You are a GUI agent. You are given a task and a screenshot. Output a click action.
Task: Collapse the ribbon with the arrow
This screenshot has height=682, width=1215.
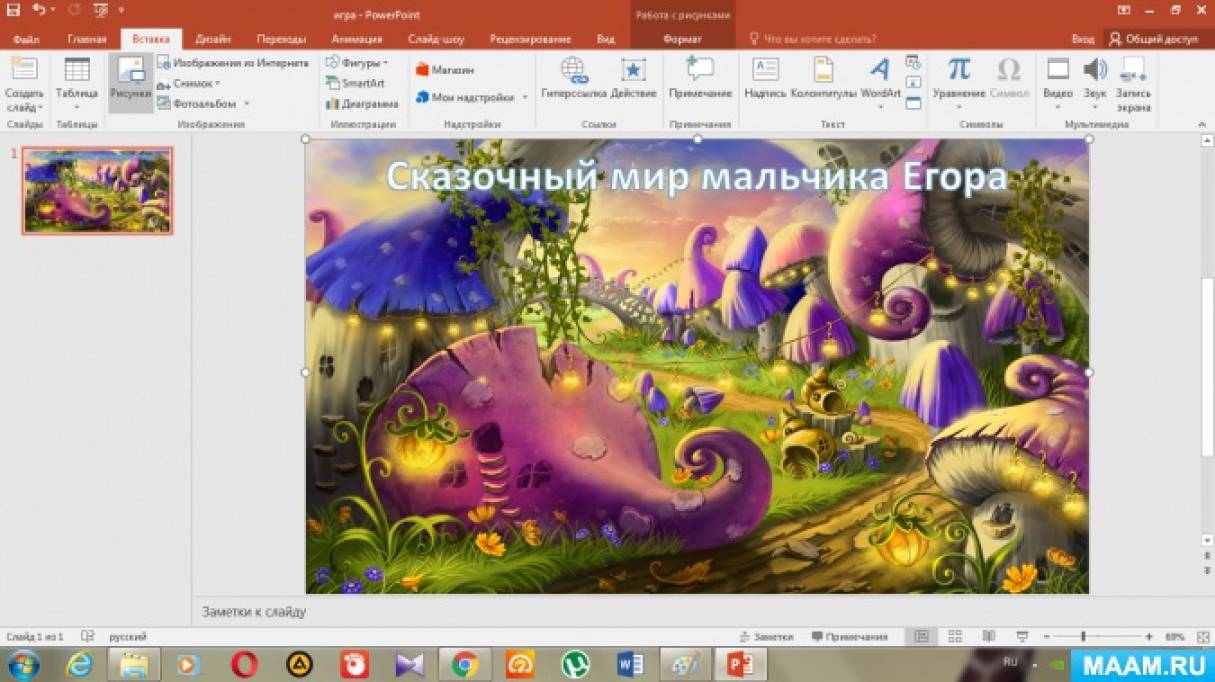[1204, 125]
